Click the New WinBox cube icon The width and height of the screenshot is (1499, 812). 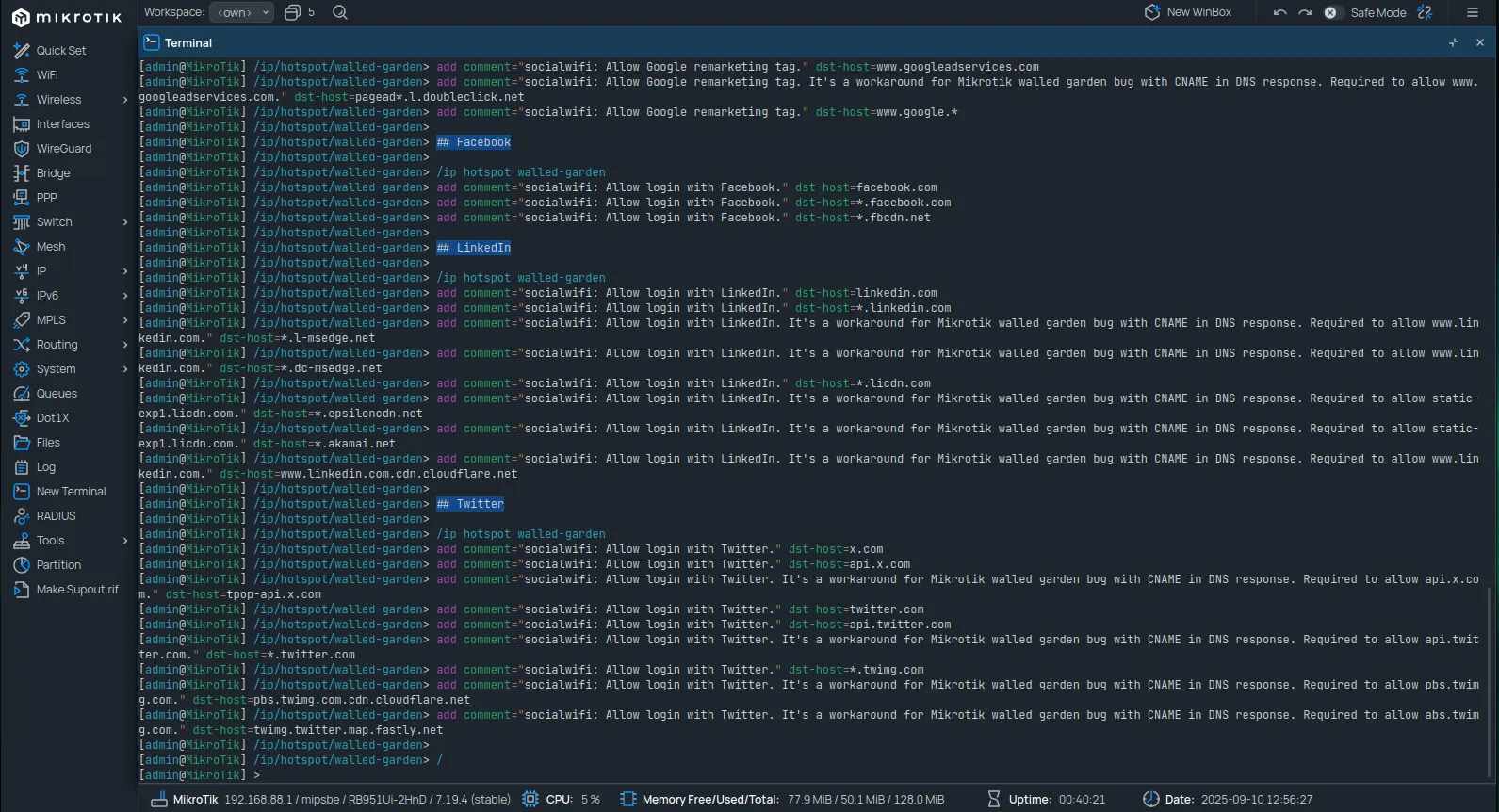coord(1151,12)
